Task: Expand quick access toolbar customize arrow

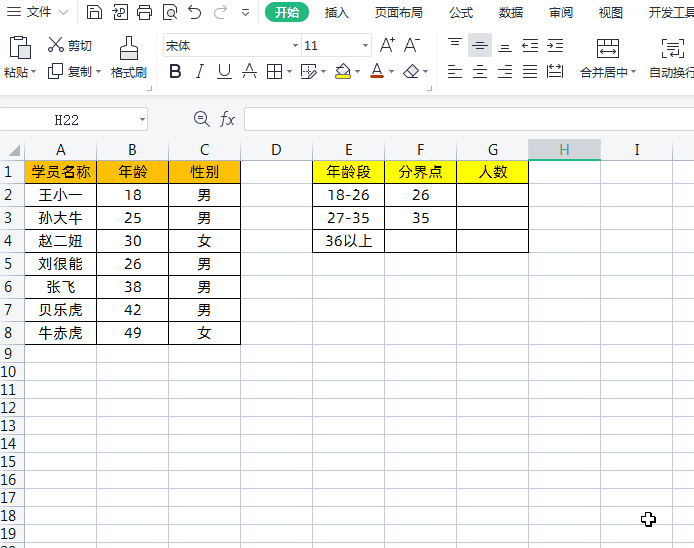Action: [x=245, y=12]
